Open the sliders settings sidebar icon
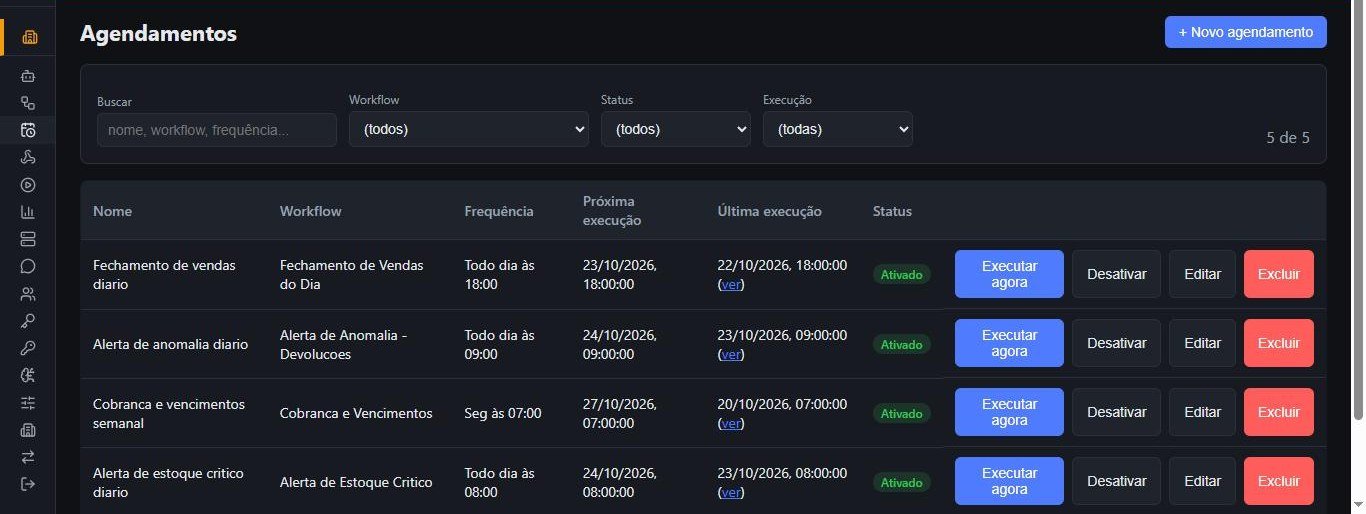 click(x=28, y=403)
